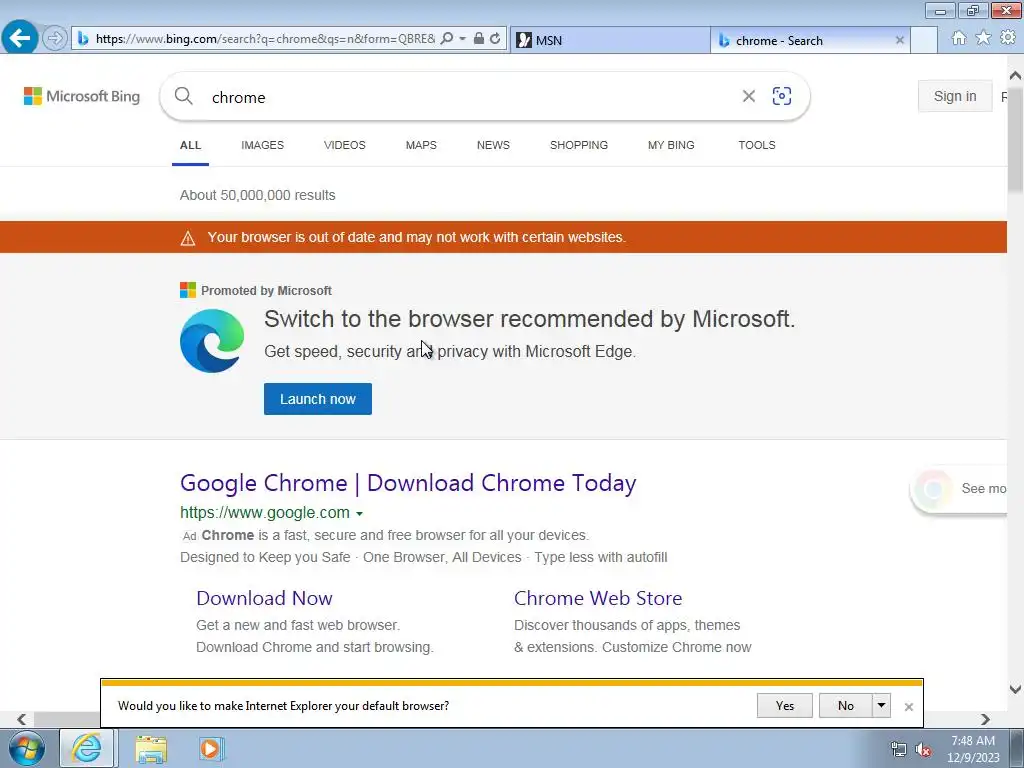The width and height of the screenshot is (1024, 768).
Task: Focus the Bing search box containing 'chrome'
Action: click(470, 97)
